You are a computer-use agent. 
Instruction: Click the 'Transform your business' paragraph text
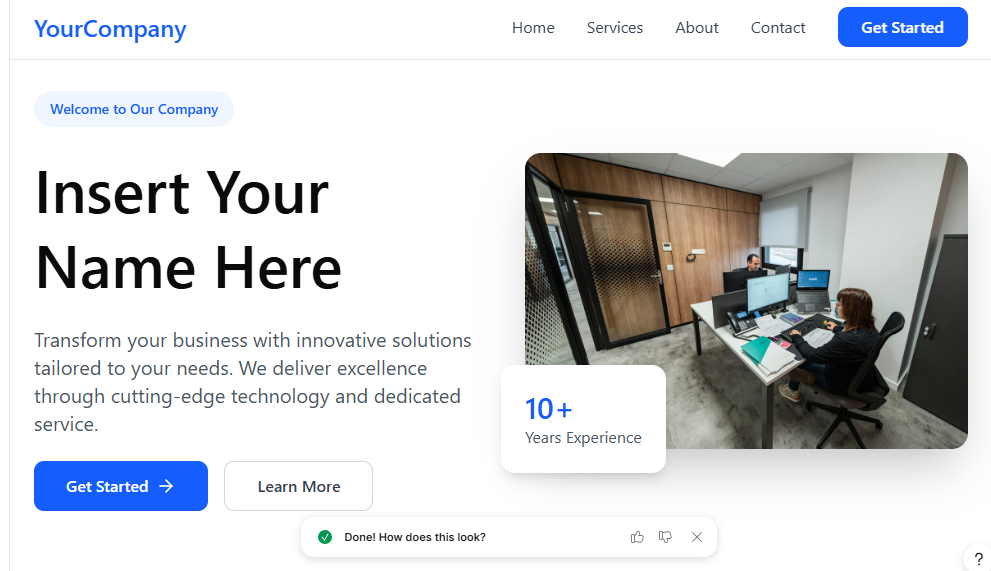(x=253, y=382)
